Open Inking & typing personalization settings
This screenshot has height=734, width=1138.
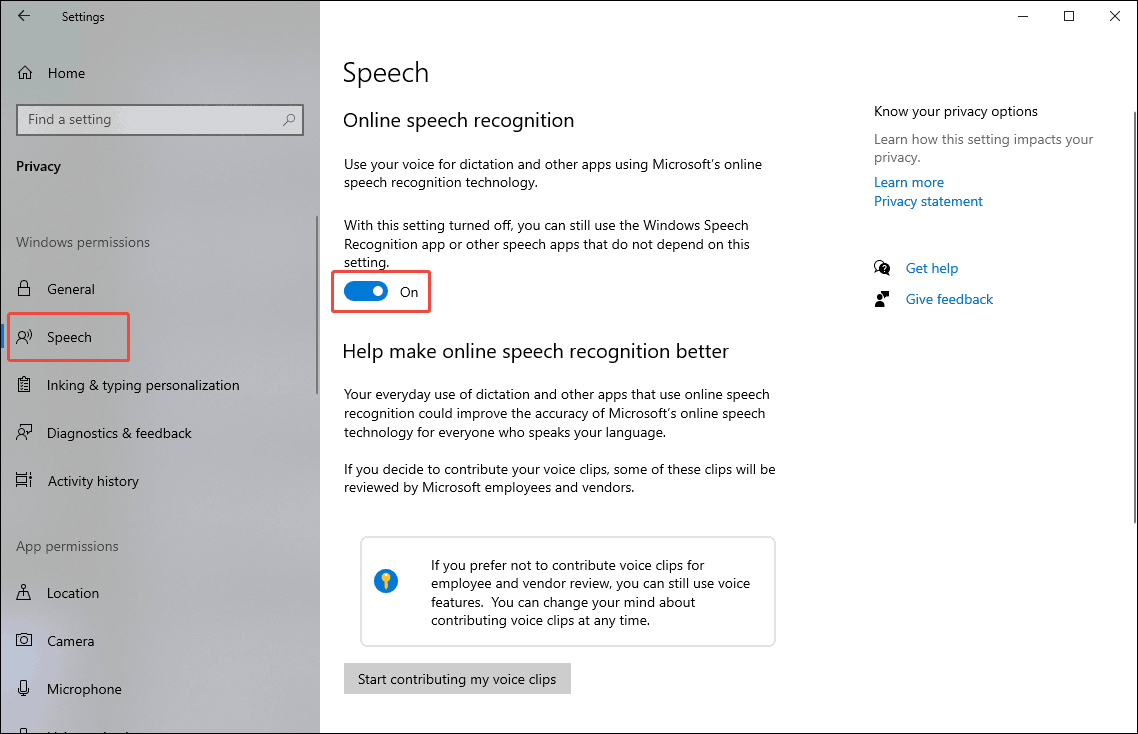143,385
